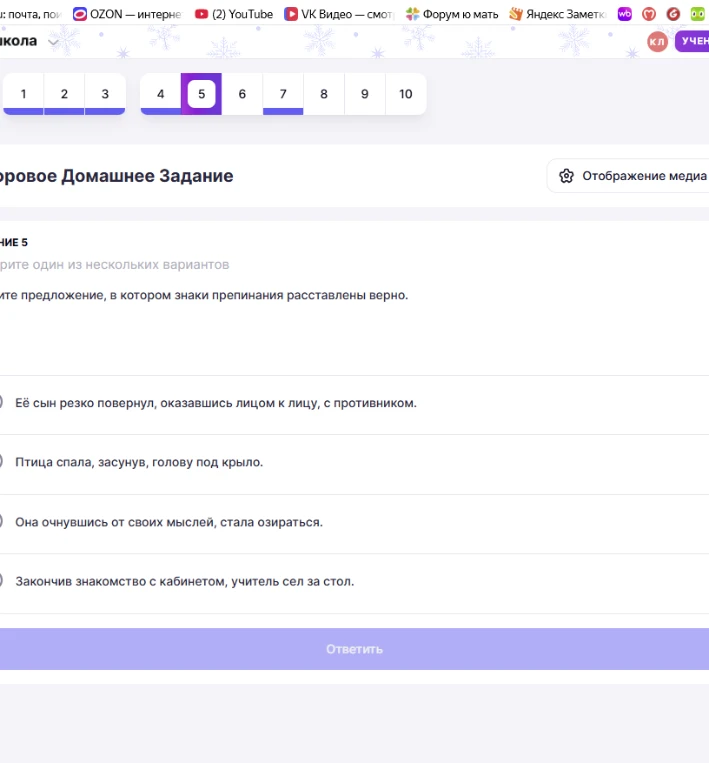
Task: Go to question 2
Action: coord(64,94)
